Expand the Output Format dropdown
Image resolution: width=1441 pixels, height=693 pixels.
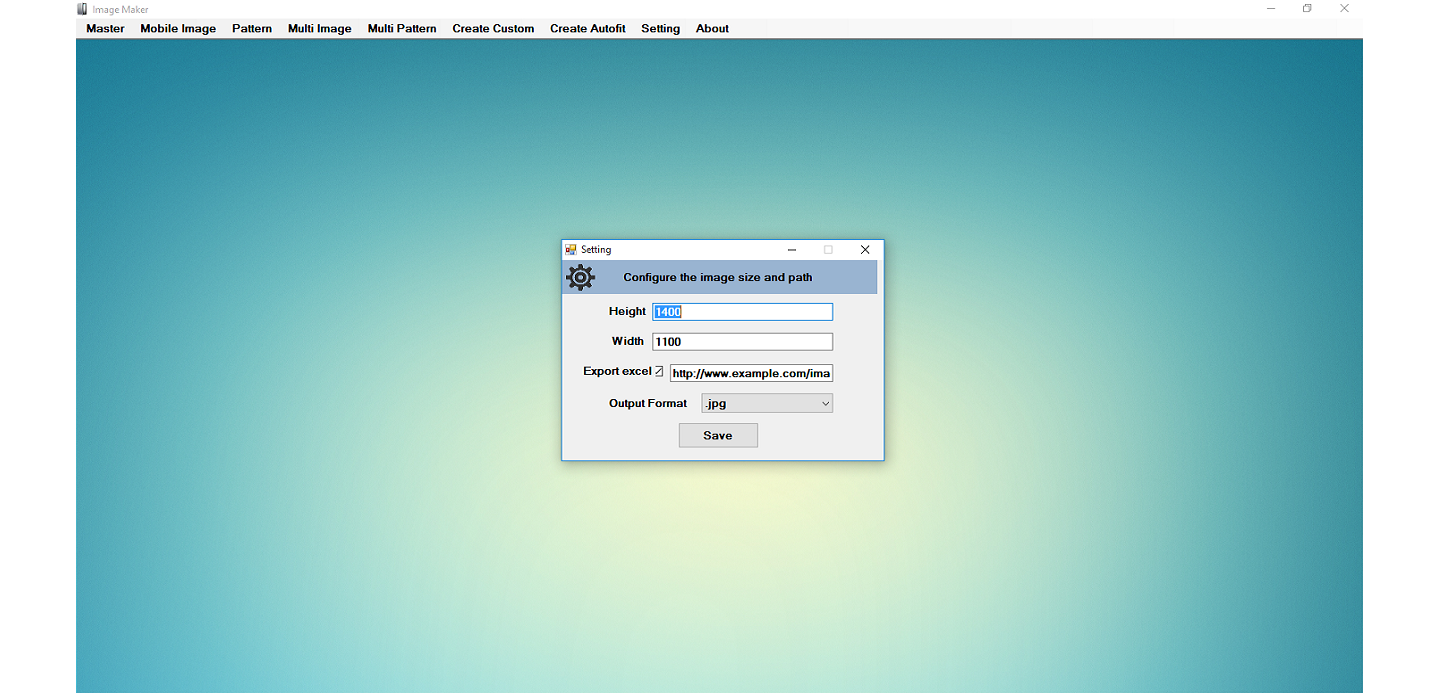[x=767, y=404]
